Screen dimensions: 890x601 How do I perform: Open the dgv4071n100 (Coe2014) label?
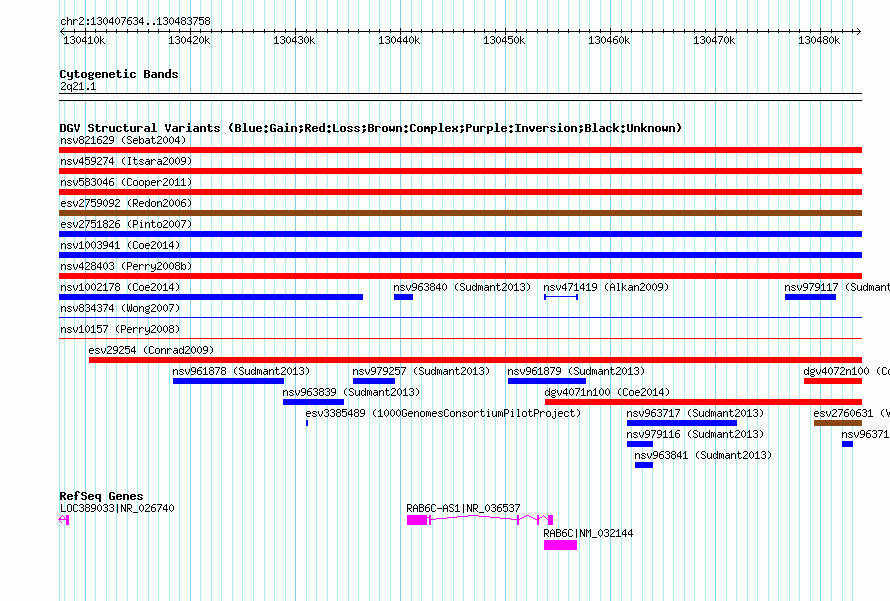pyautogui.click(x=607, y=392)
